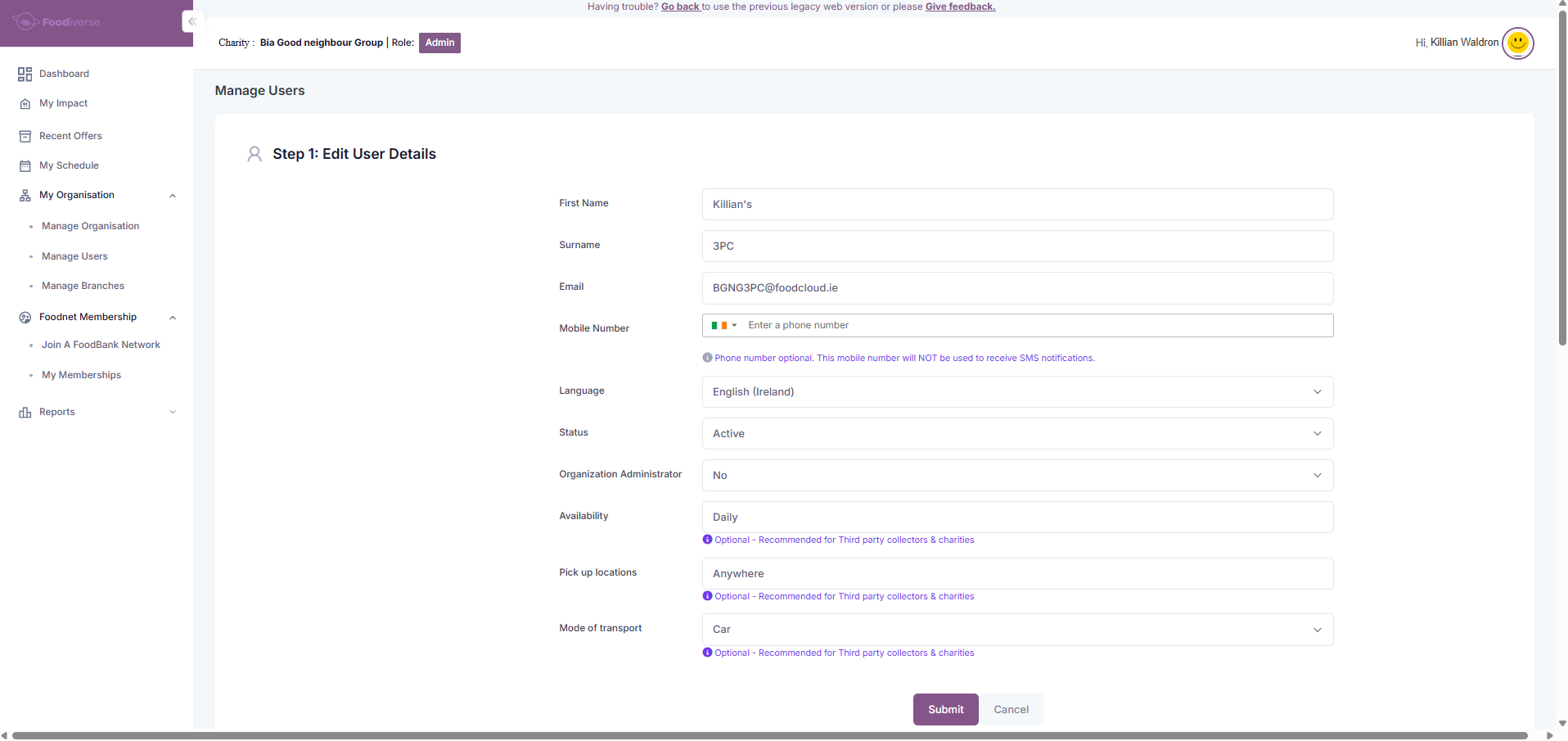Open the Status dropdown
The image size is (1568, 741).
coord(1017,434)
